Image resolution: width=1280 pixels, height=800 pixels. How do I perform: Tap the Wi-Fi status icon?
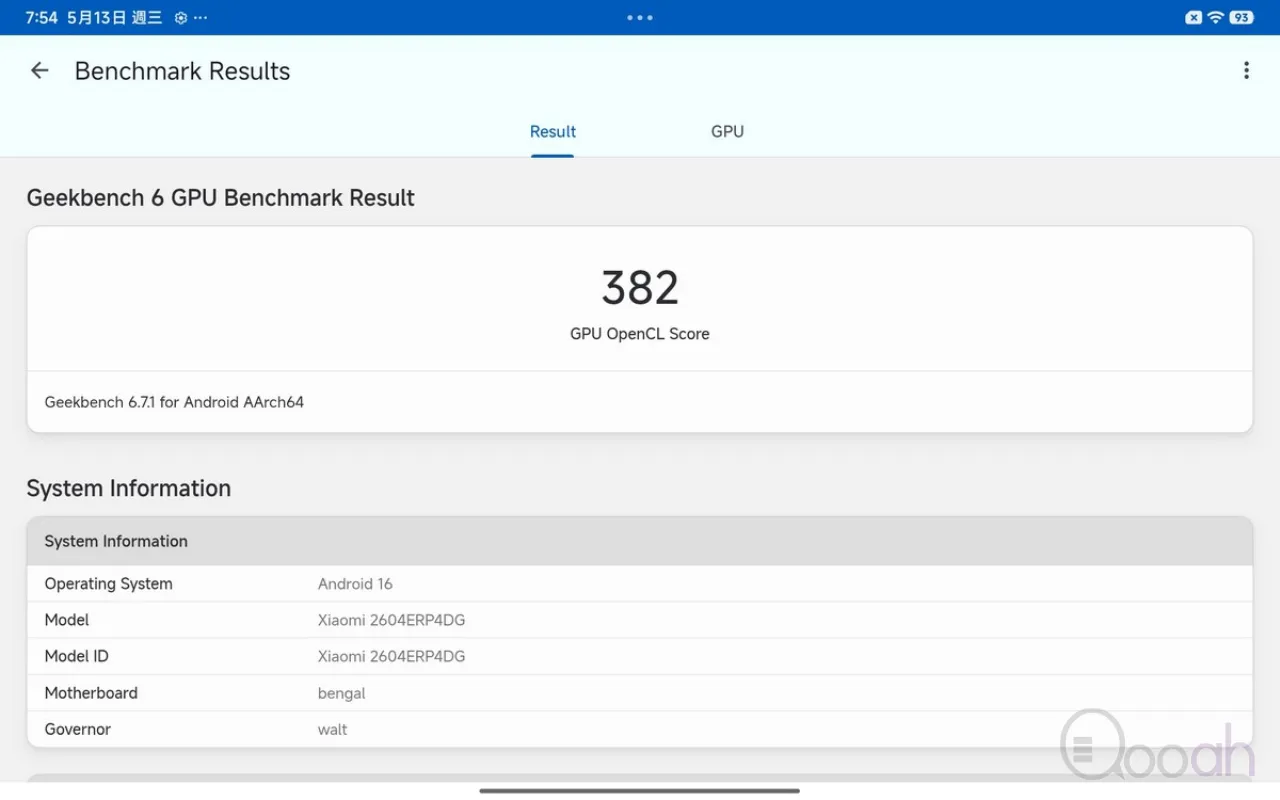1216,17
